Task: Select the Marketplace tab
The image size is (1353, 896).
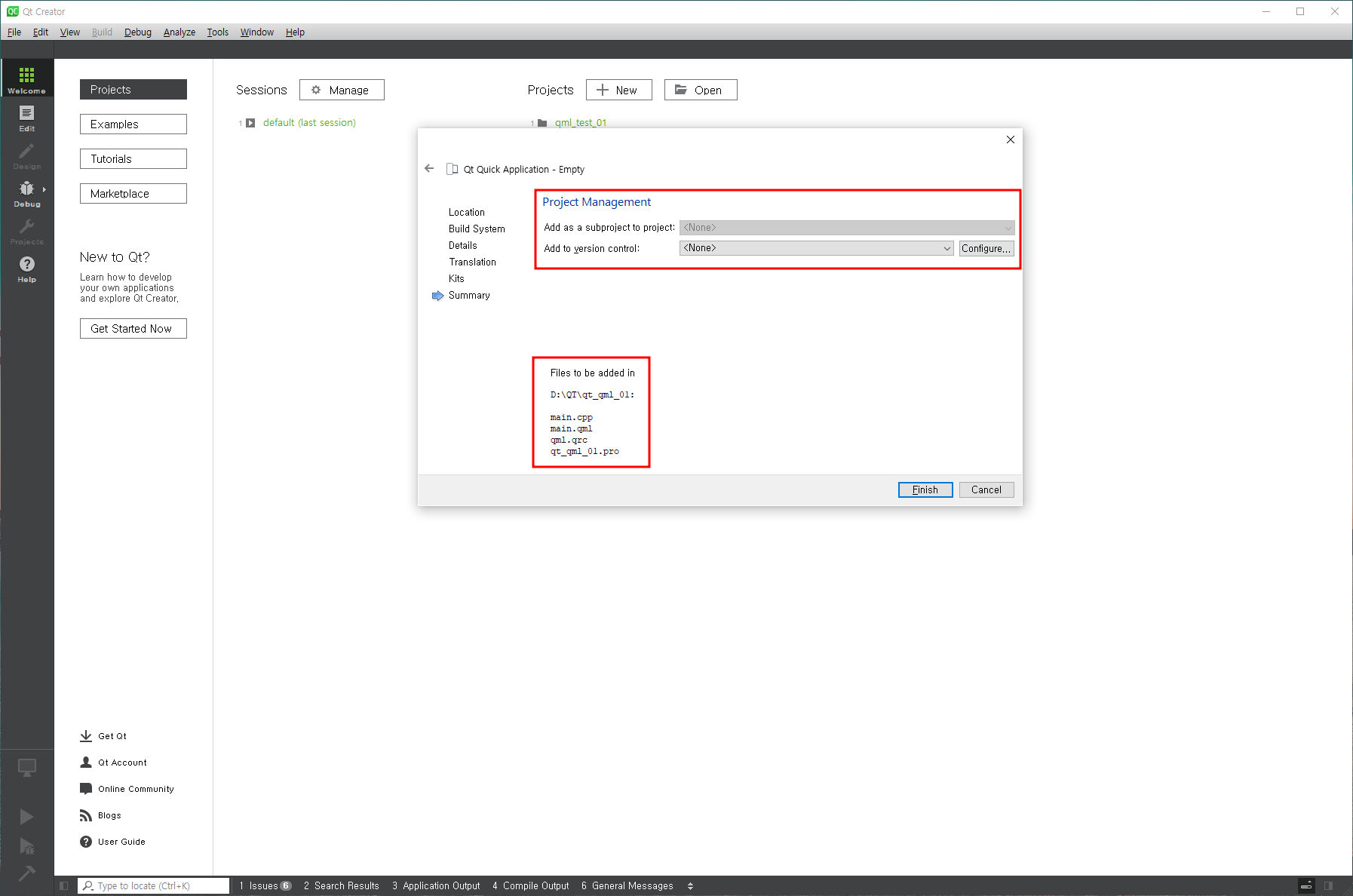Action: pos(133,194)
